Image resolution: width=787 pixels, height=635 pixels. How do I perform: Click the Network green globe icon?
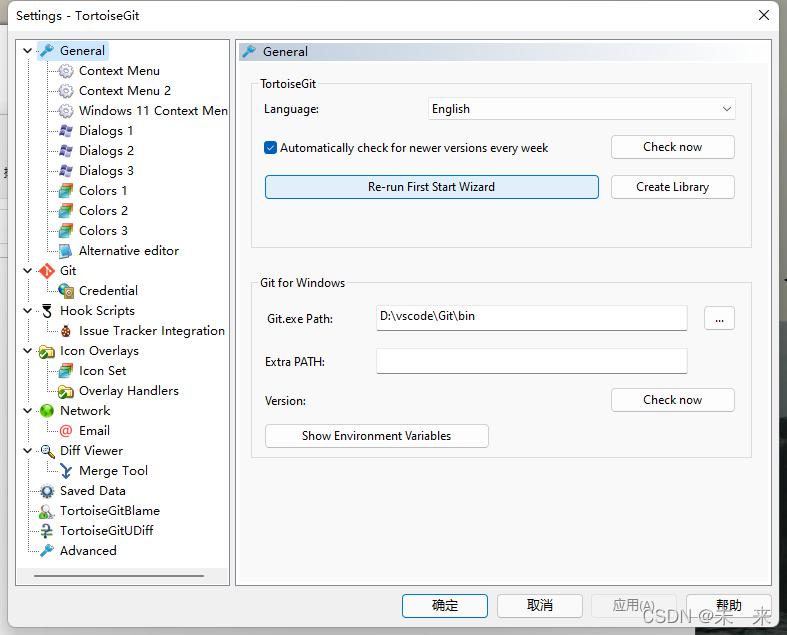point(47,411)
